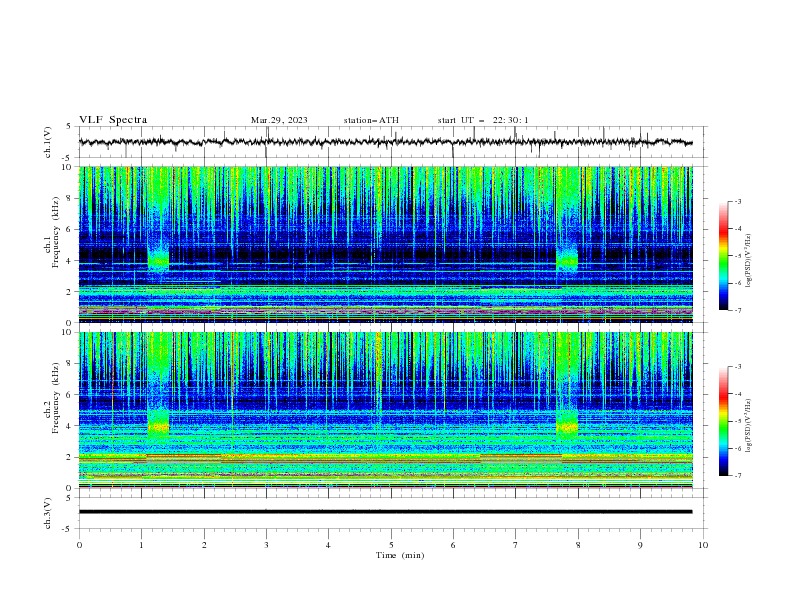This screenshot has width=792, height=612.
Task: Select the "start UT = 22:30:1" text
Action: tap(483, 120)
